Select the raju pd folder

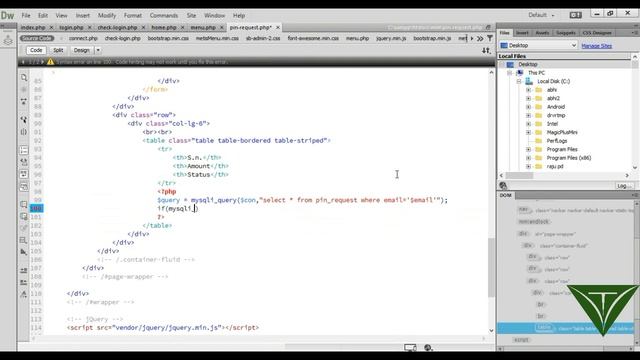click(555, 167)
